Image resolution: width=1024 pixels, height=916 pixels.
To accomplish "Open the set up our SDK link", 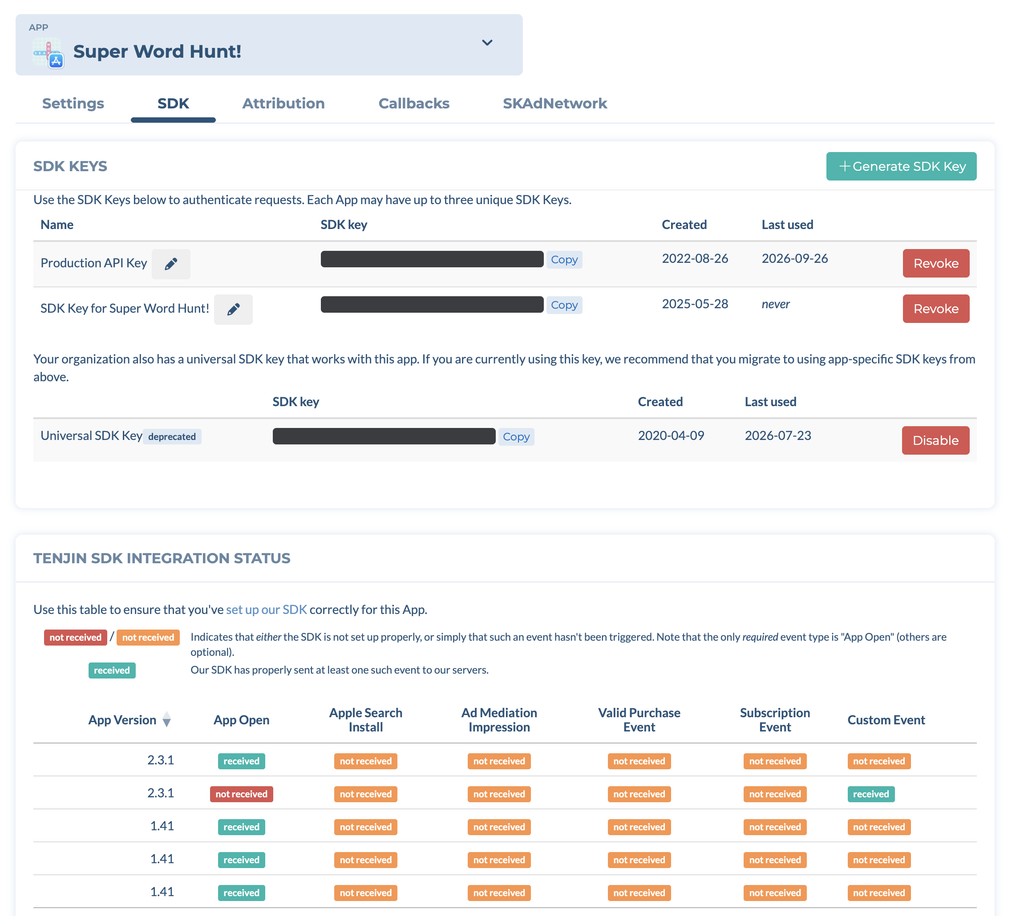I will (266, 610).
